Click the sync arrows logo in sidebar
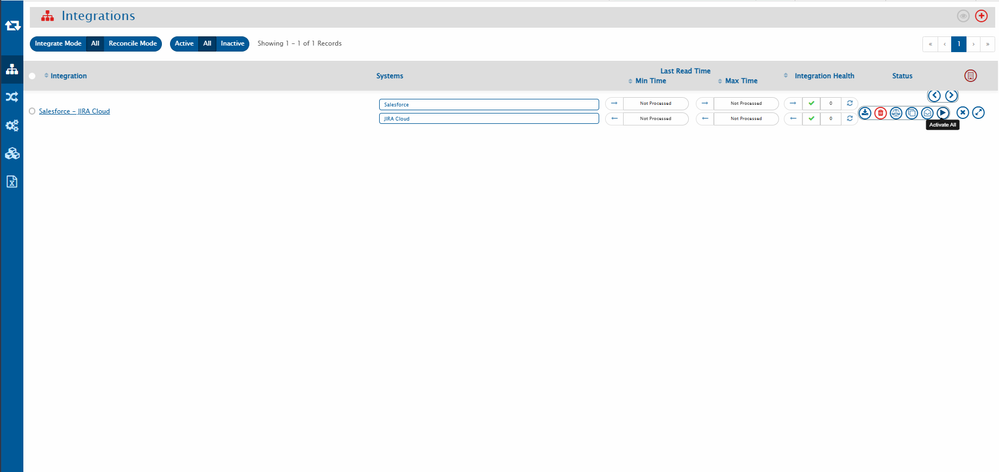 tap(12, 26)
